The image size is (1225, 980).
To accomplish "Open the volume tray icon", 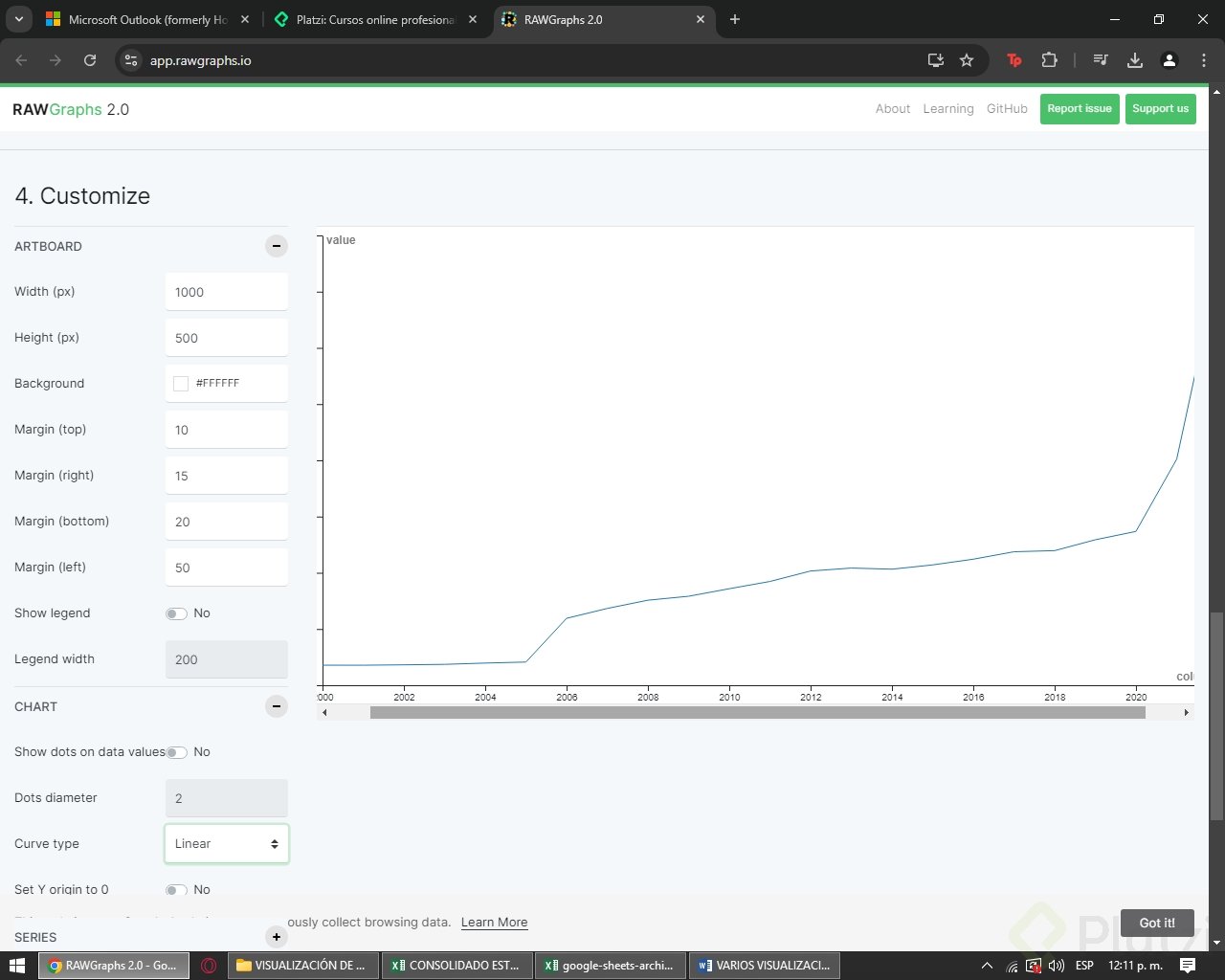I will coord(1057,966).
